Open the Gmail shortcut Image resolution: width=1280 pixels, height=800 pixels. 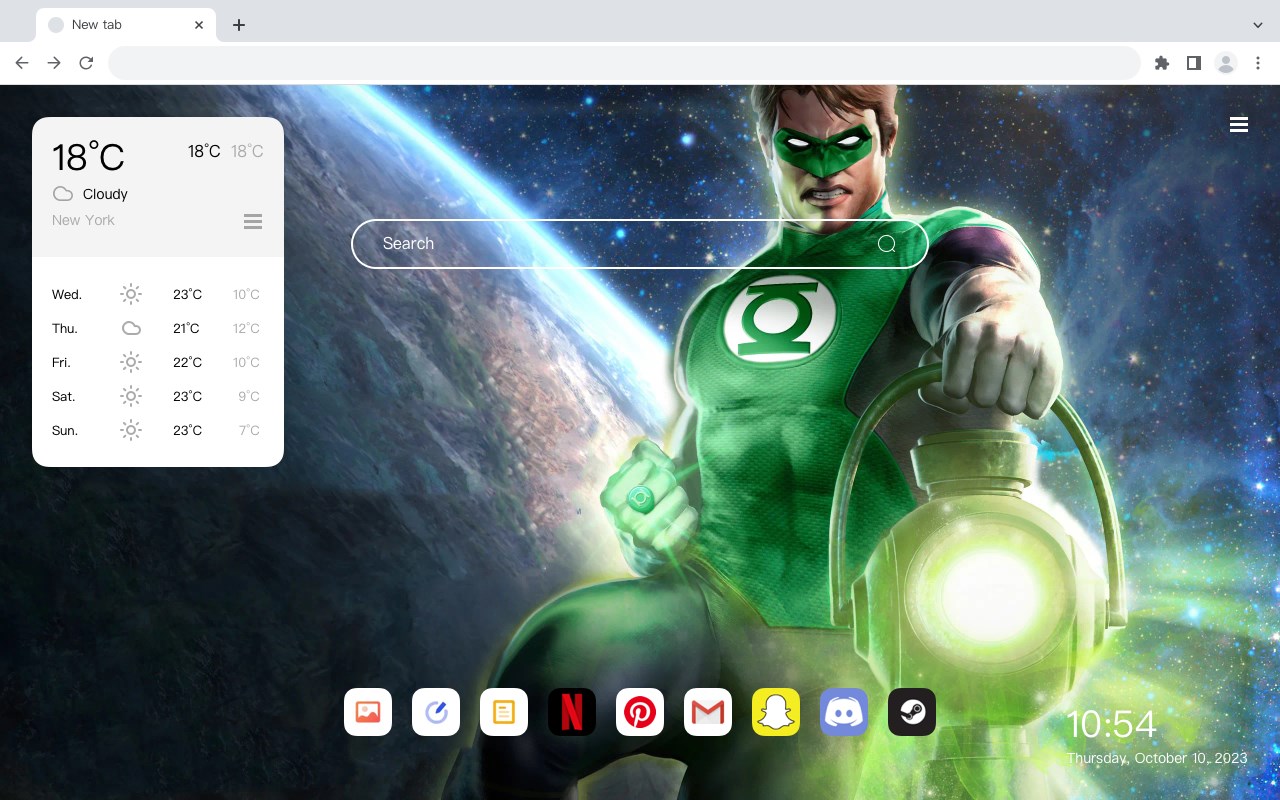coord(708,712)
